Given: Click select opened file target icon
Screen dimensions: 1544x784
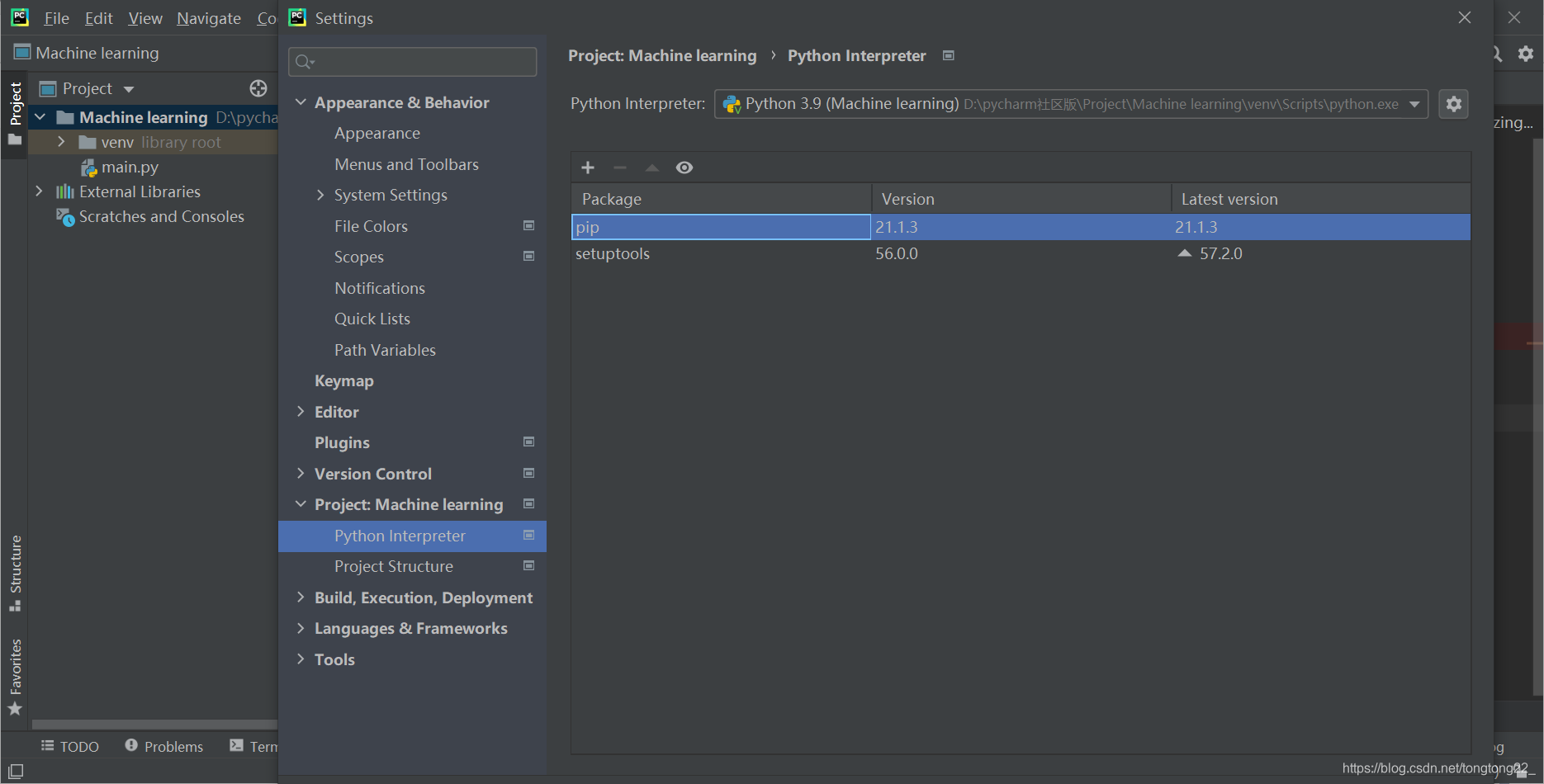Looking at the screenshot, I should [258, 88].
